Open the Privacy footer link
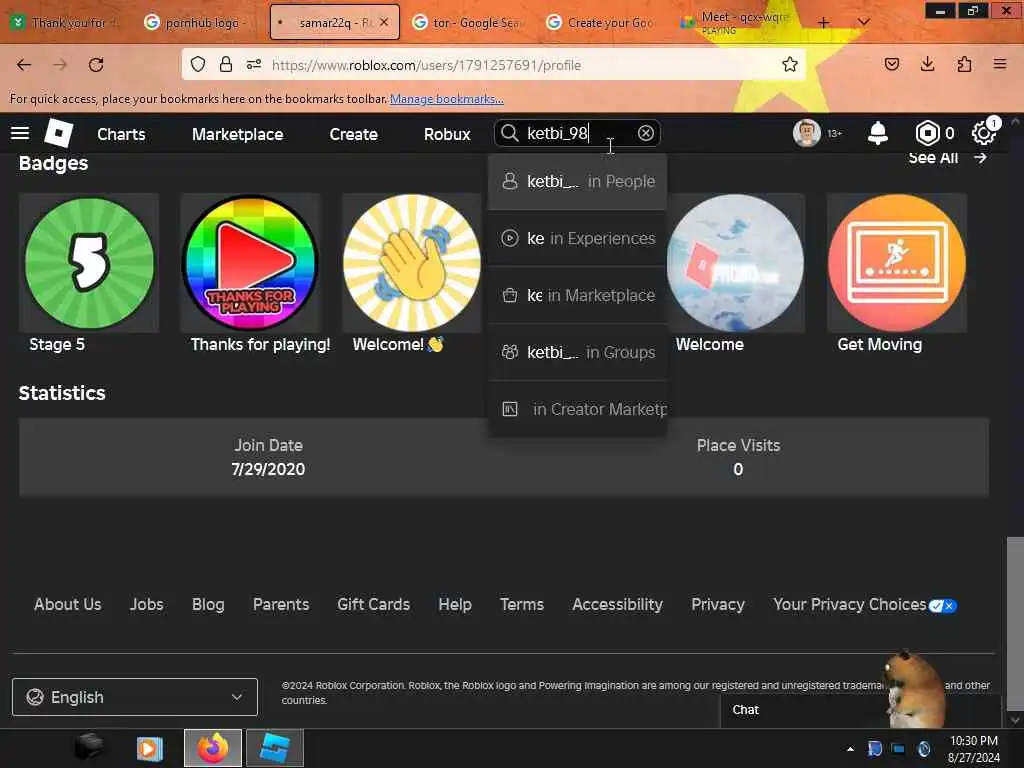This screenshot has height=768, width=1024. [x=718, y=605]
